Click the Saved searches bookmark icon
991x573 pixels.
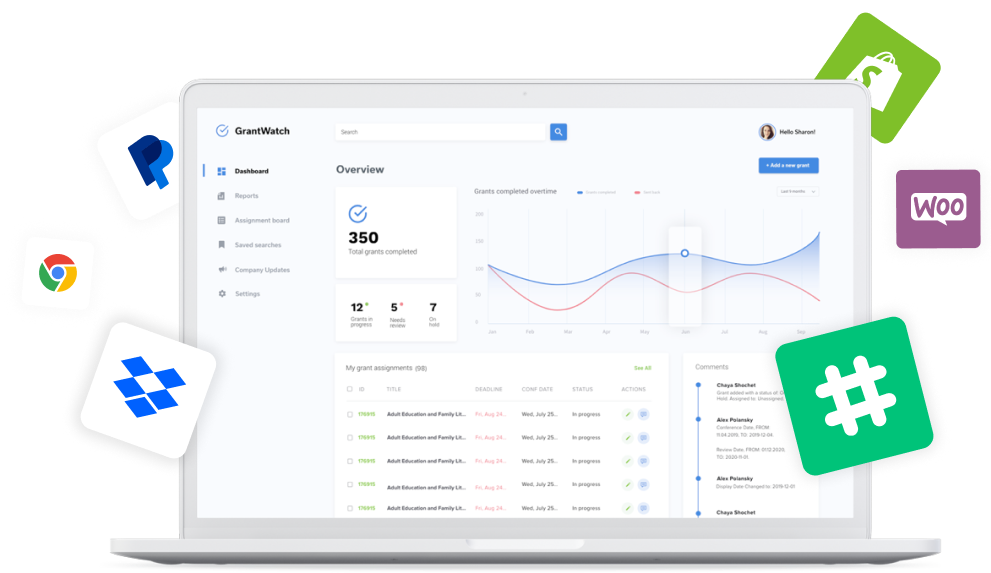pyautogui.click(x=221, y=244)
